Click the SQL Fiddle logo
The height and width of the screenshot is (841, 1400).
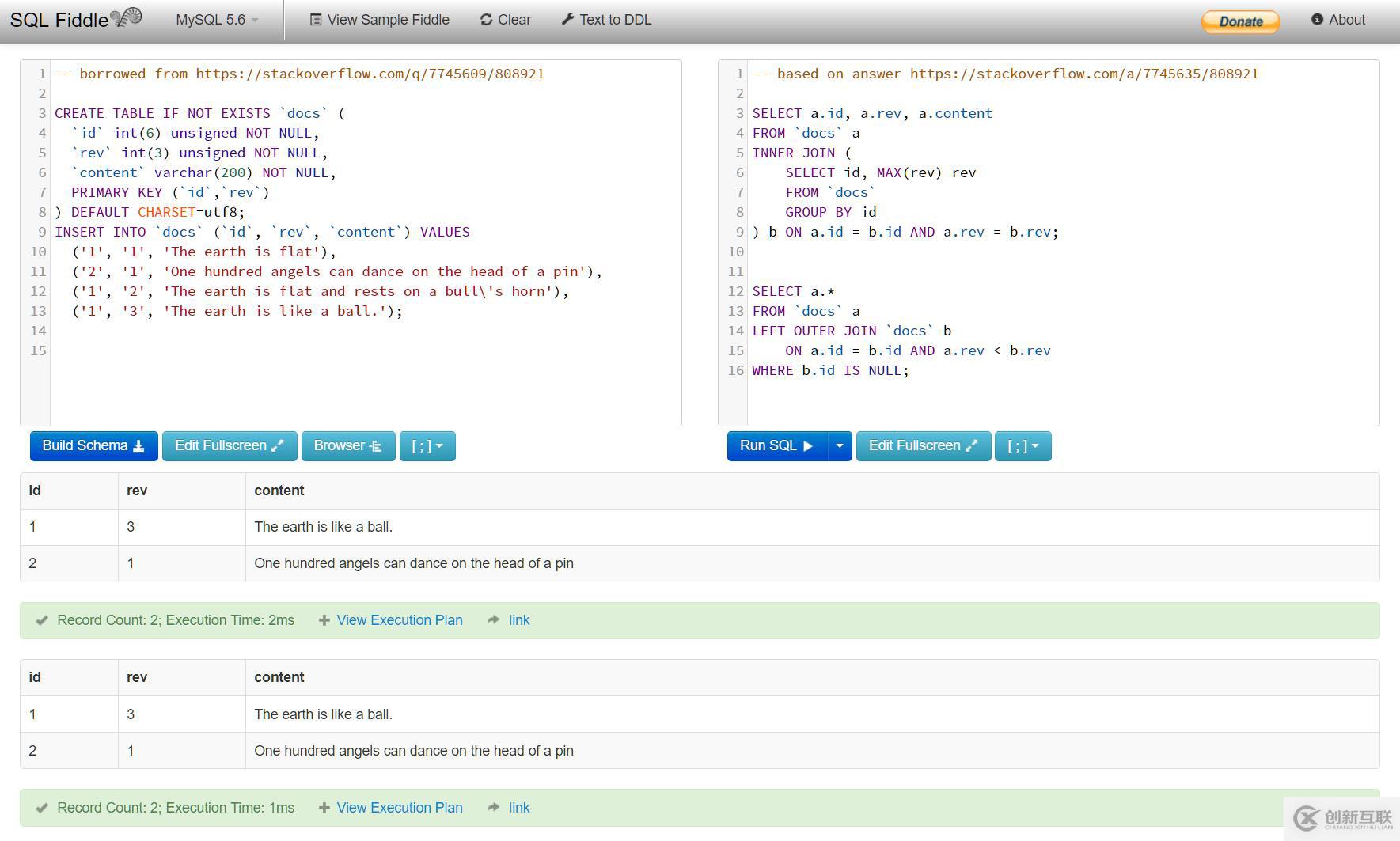(x=75, y=20)
